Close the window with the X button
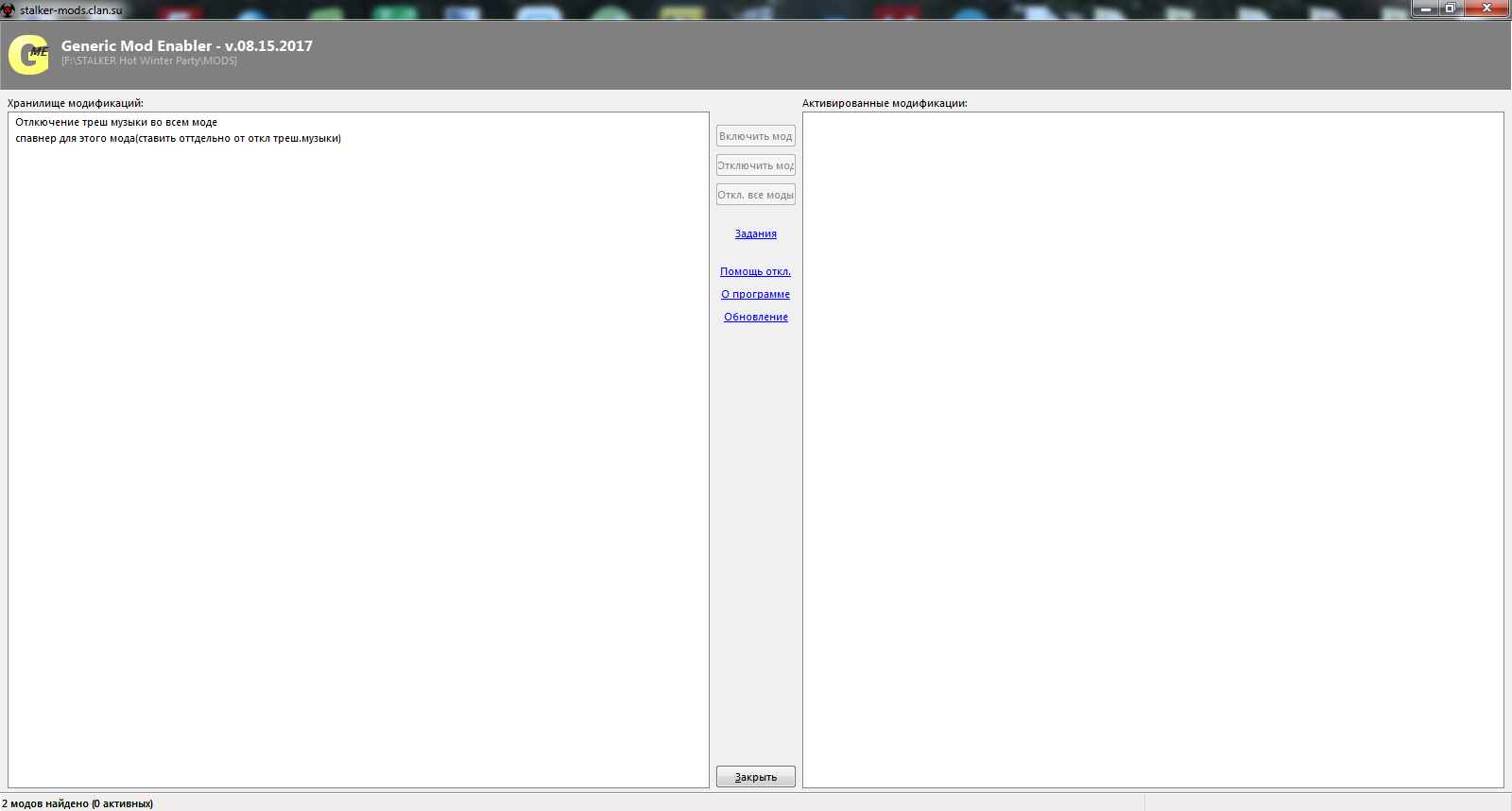The width and height of the screenshot is (1512, 811). point(1486,9)
